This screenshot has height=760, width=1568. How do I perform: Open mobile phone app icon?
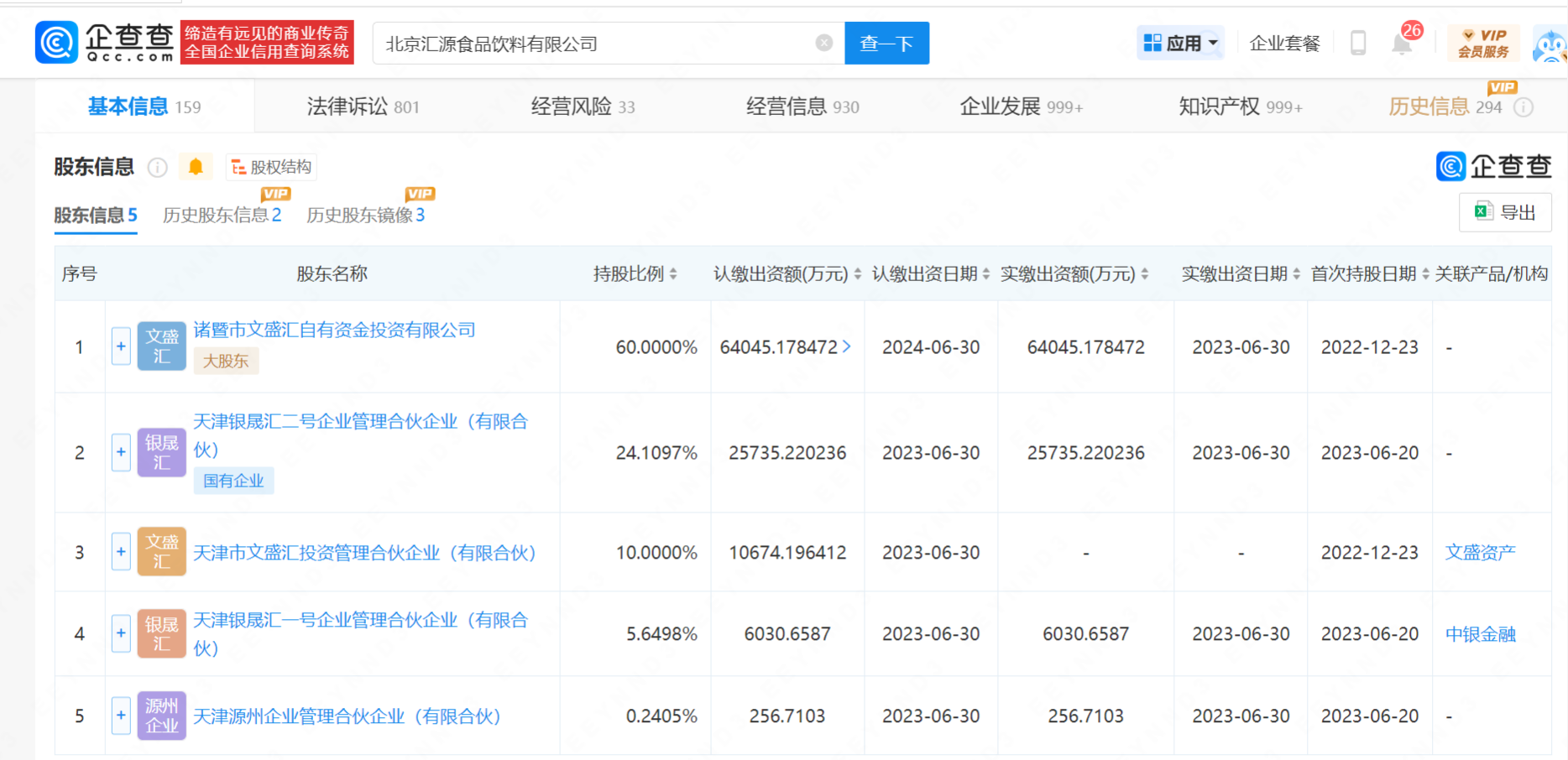tap(1357, 43)
